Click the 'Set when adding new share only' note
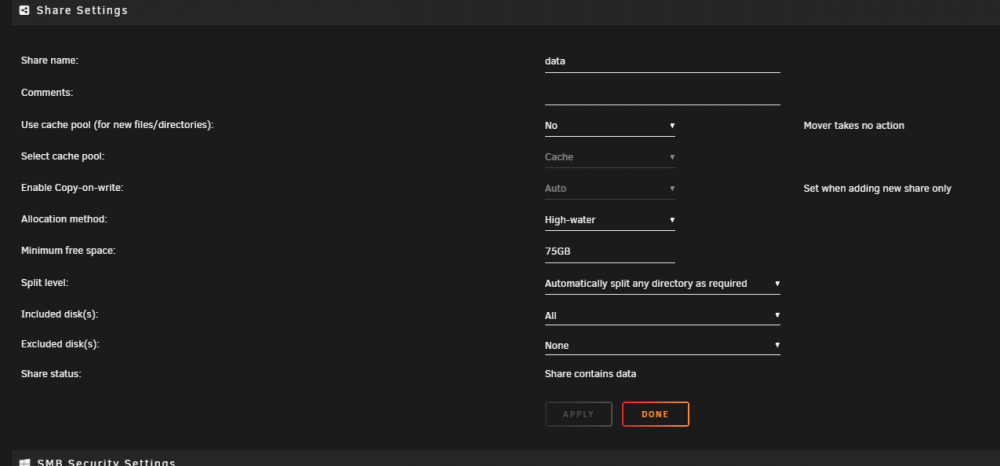Image resolution: width=1000 pixels, height=466 pixels. [x=878, y=189]
